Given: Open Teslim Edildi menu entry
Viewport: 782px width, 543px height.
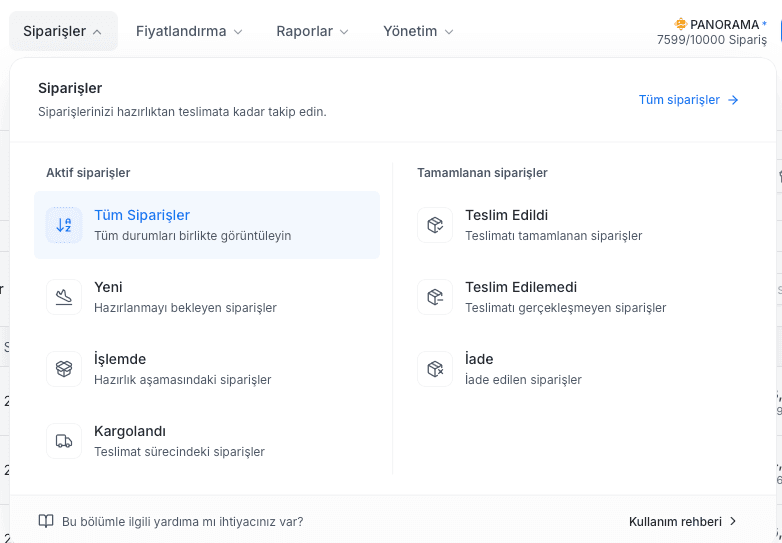Looking at the screenshot, I should (x=579, y=225).
